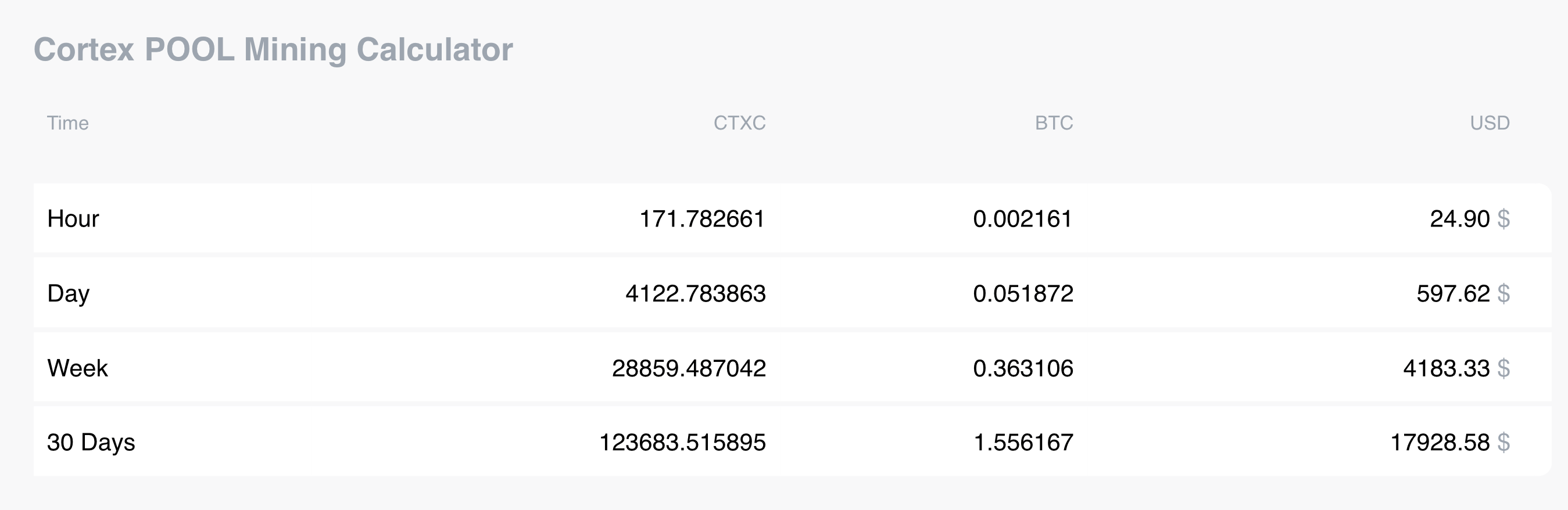Click the BTC column header
The image size is (1568, 510).
(1054, 123)
